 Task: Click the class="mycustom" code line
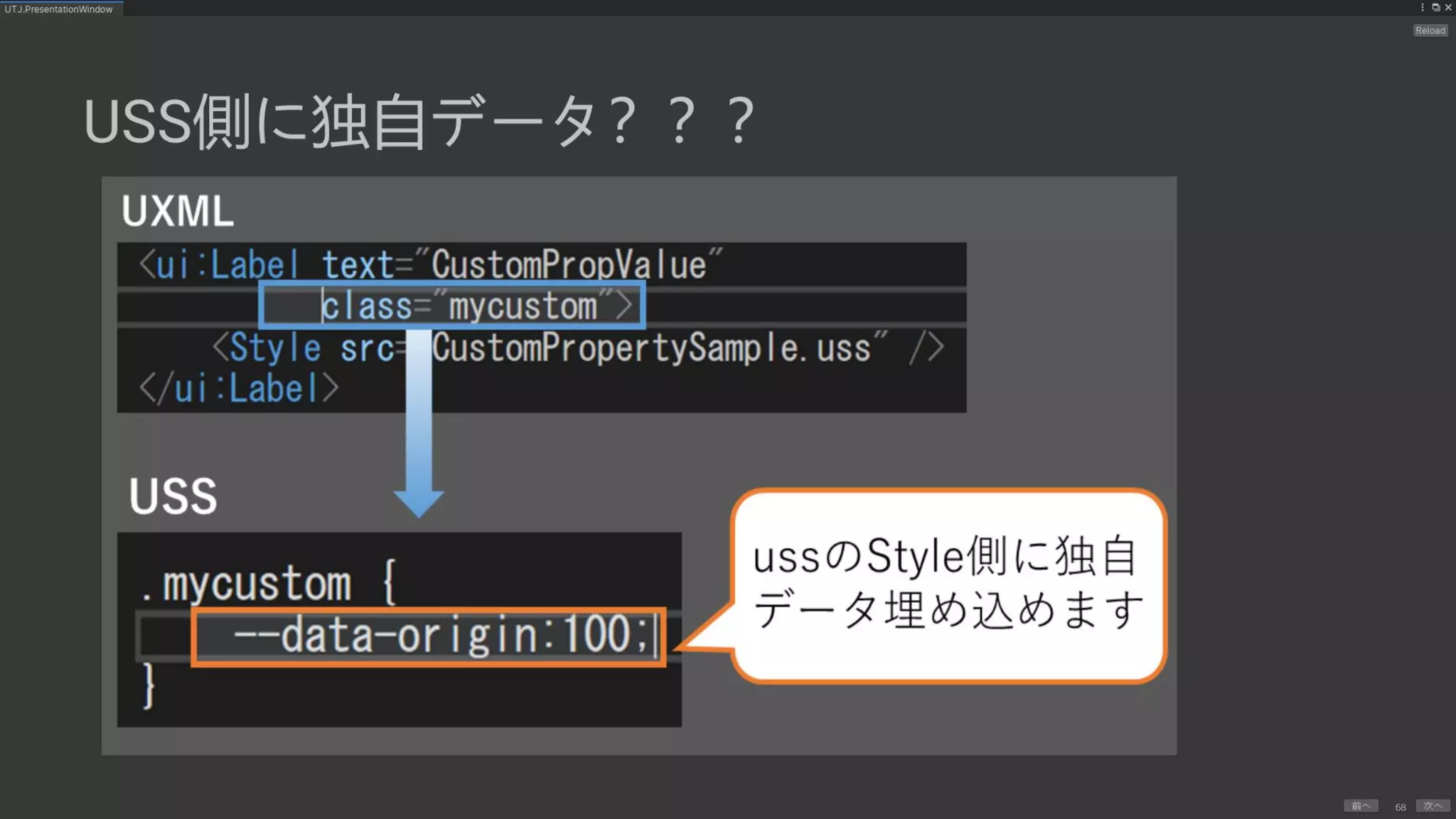(452, 306)
